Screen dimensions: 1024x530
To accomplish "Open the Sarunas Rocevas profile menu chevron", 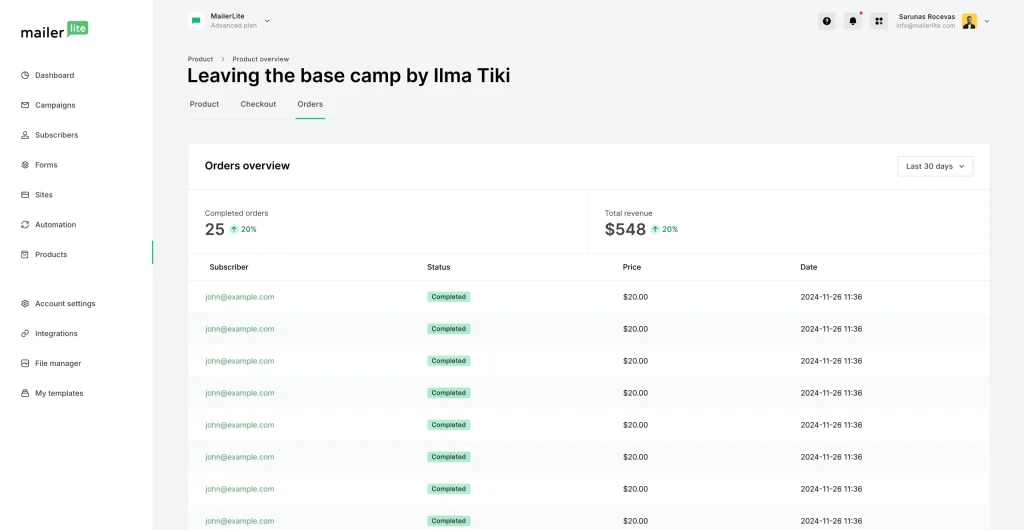I will pos(987,21).
